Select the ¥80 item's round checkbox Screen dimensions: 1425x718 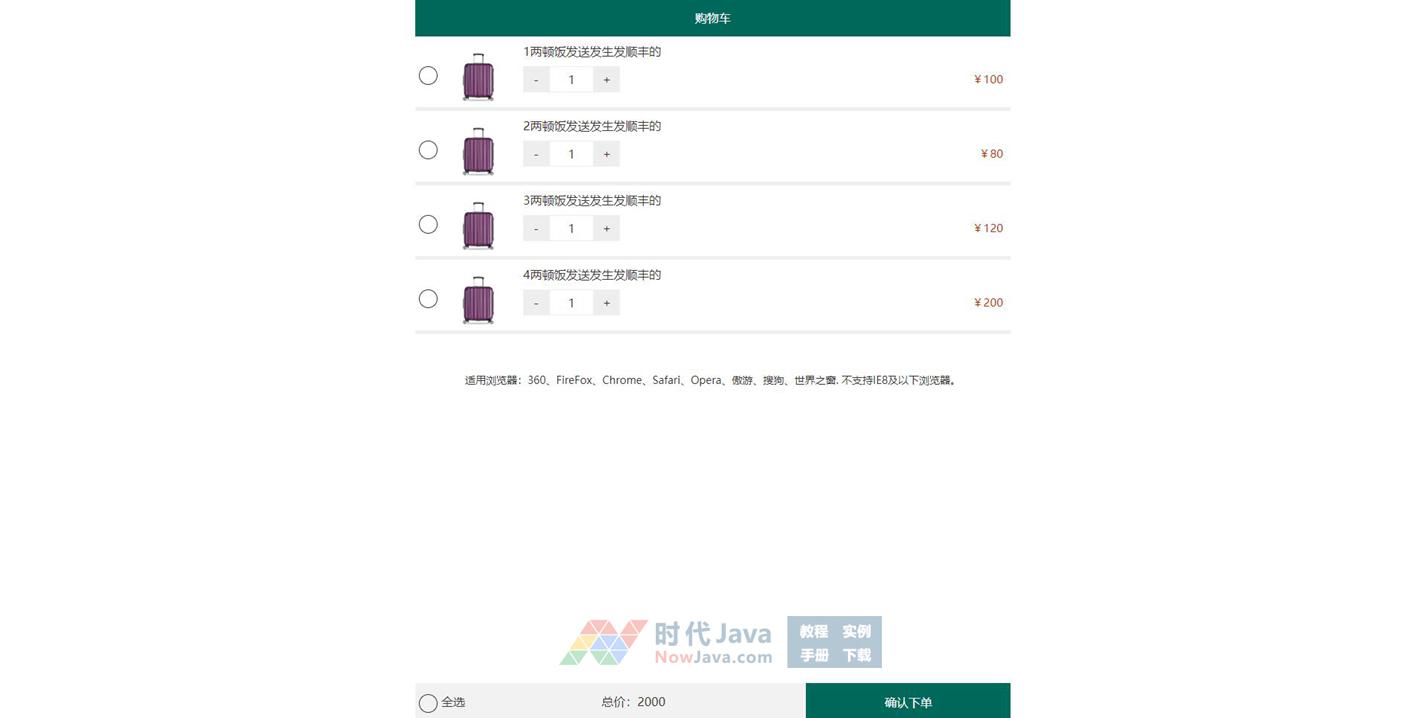pyautogui.click(x=428, y=150)
